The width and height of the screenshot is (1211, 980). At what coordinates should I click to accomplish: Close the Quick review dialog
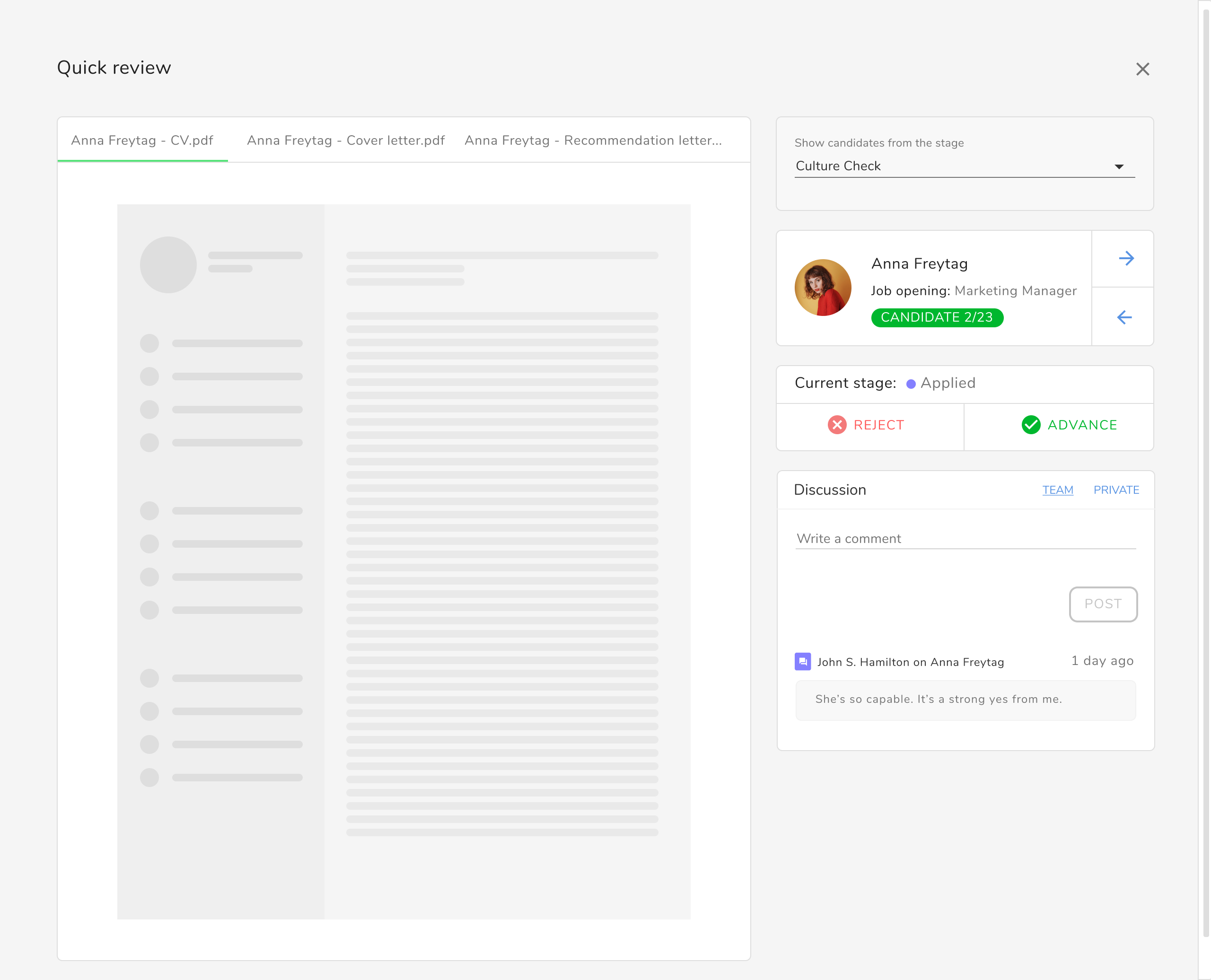1142,69
